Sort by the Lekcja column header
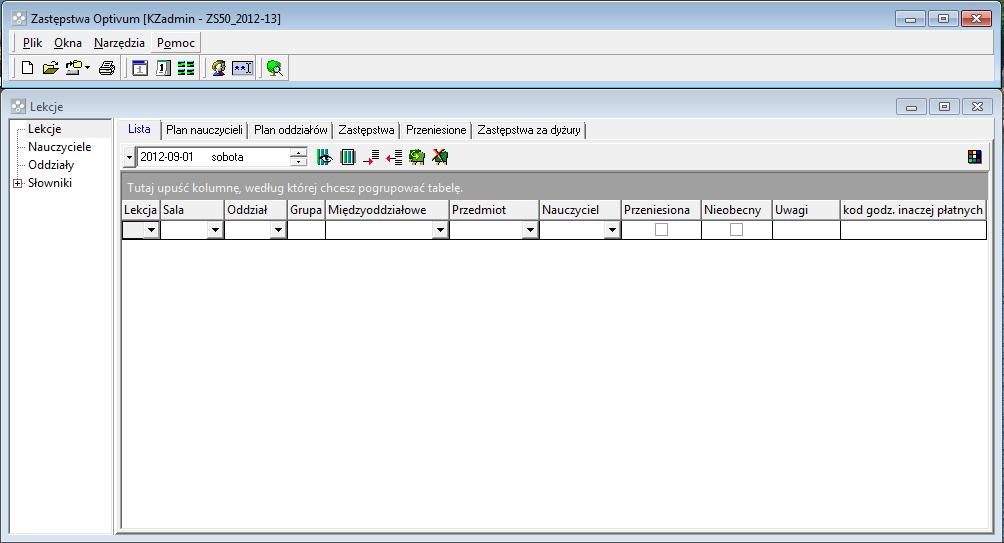Screen dimensions: 1004x543 (140, 210)
